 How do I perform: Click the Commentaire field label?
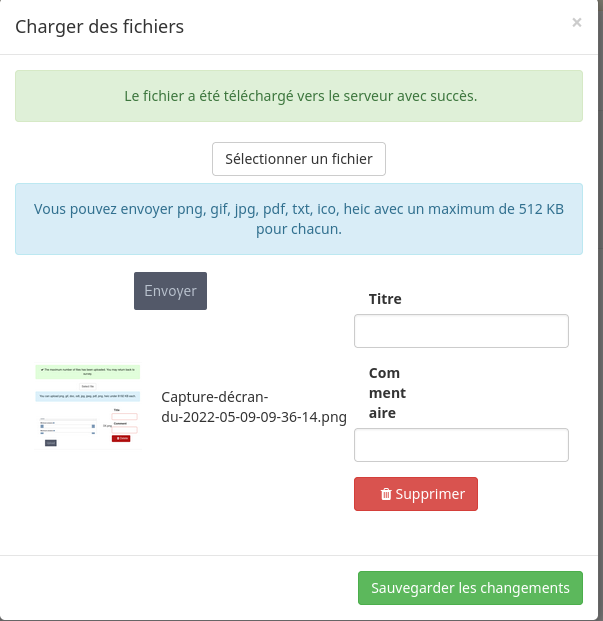tap(387, 393)
